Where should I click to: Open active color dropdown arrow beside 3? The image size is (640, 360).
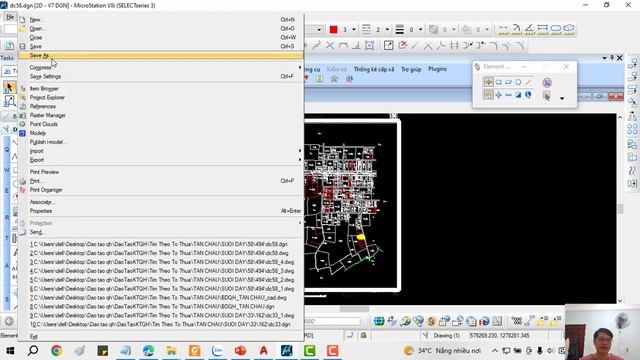(354, 29)
